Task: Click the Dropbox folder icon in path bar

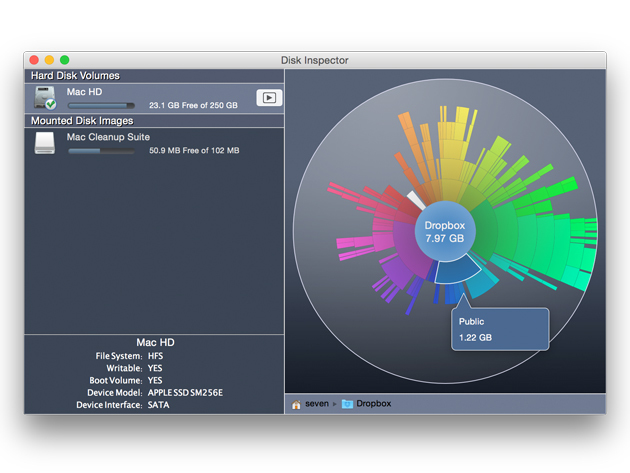Action: pos(347,404)
